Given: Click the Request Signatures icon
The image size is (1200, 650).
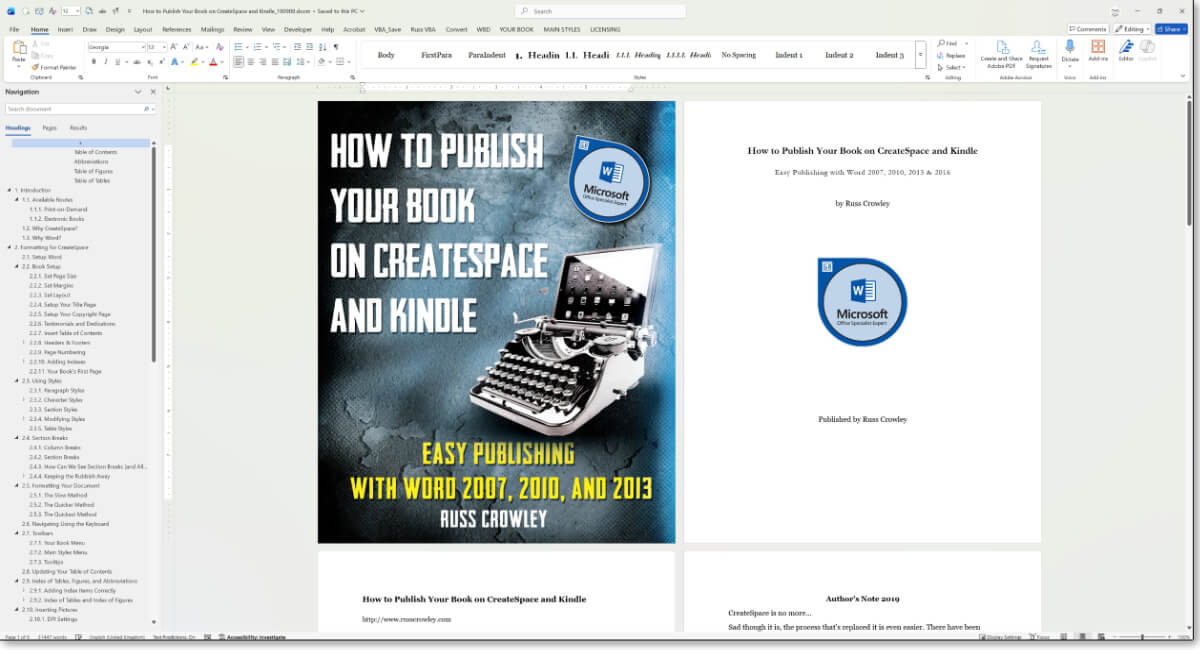Looking at the screenshot, I should click(1038, 52).
